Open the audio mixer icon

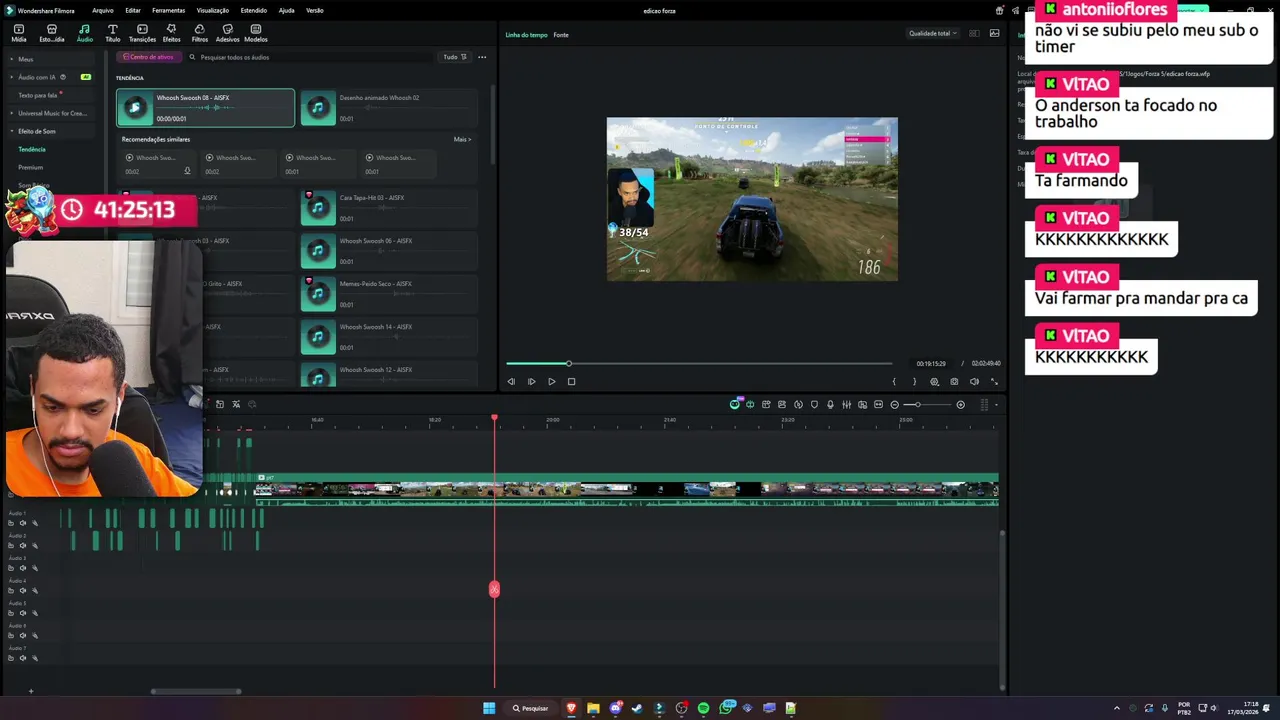846,404
